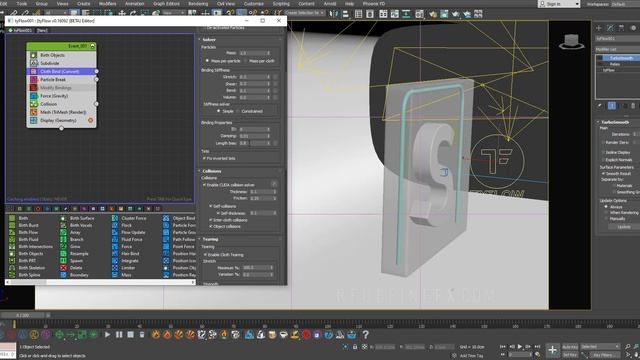Toggle Enable CUDA collision solver checkbox

click(204, 185)
